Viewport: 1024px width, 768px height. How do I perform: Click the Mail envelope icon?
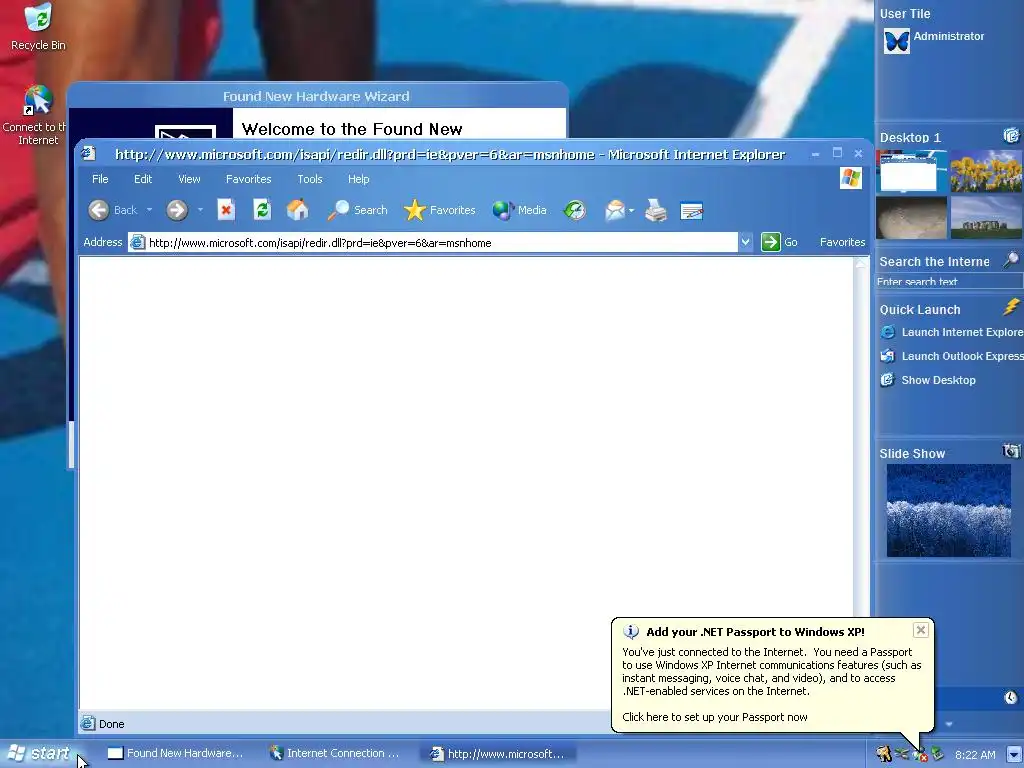(615, 210)
